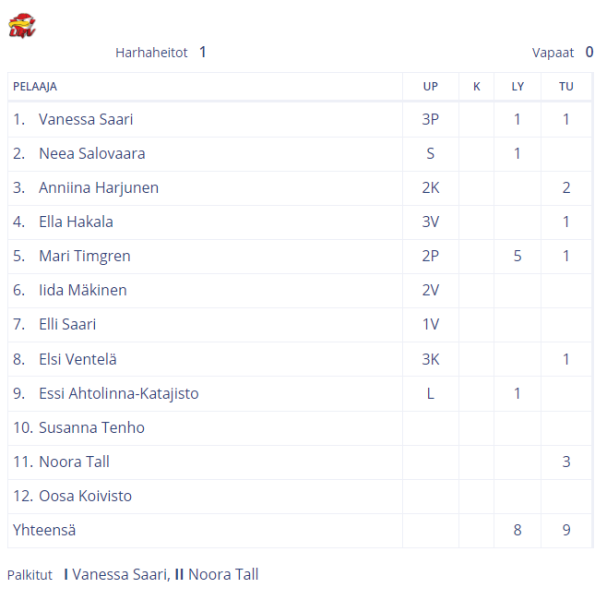
Task: Click Iida Mäkinen's name
Action: tap(83, 290)
